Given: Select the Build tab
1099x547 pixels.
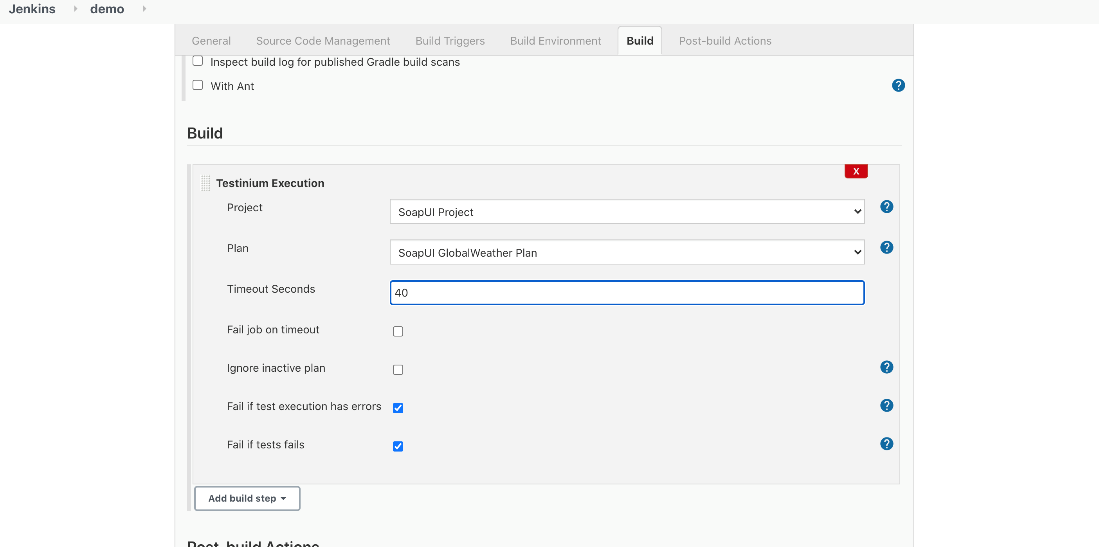Looking at the screenshot, I should pyautogui.click(x=640, y=41).
